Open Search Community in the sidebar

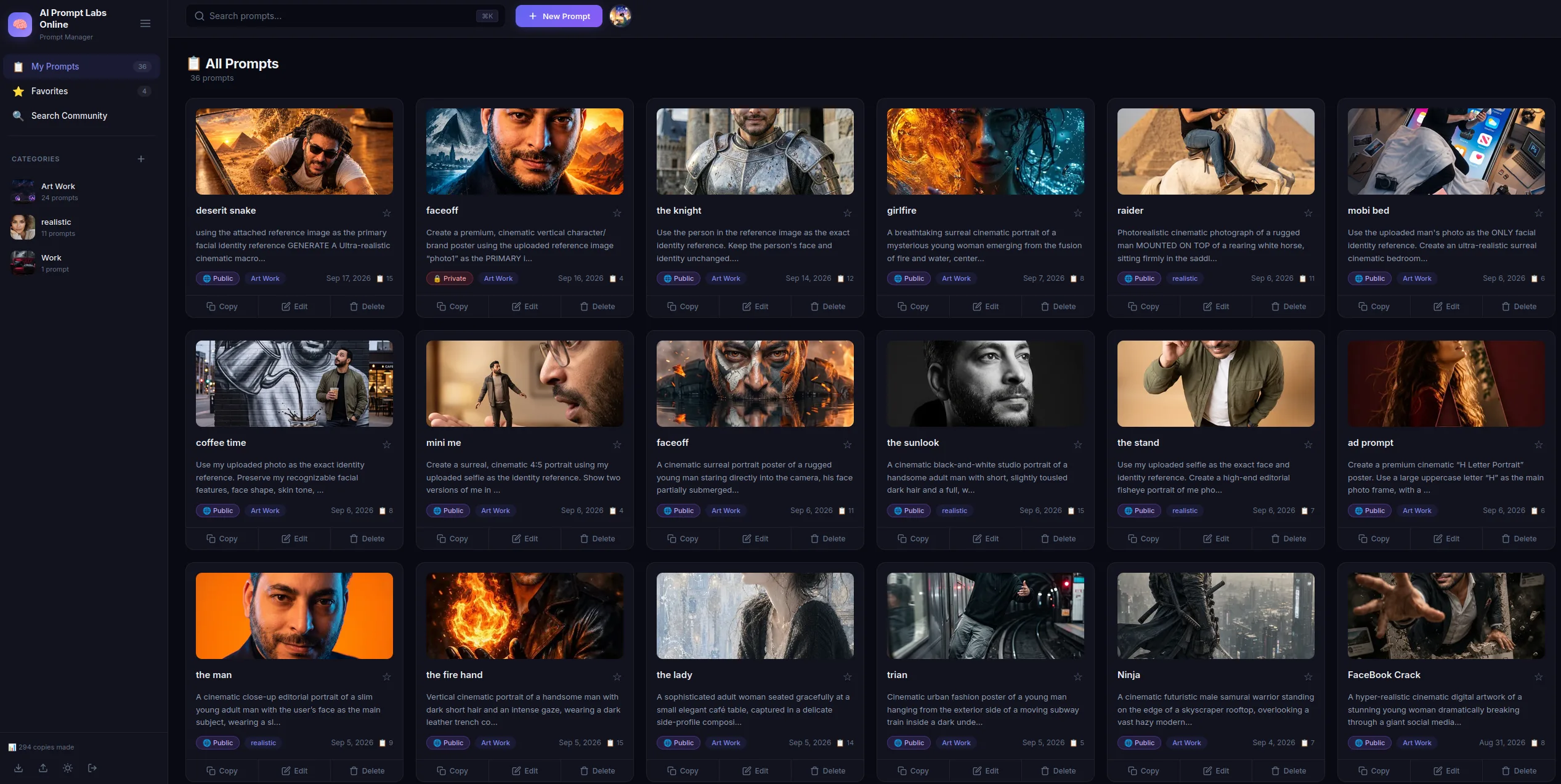[81, 116]
